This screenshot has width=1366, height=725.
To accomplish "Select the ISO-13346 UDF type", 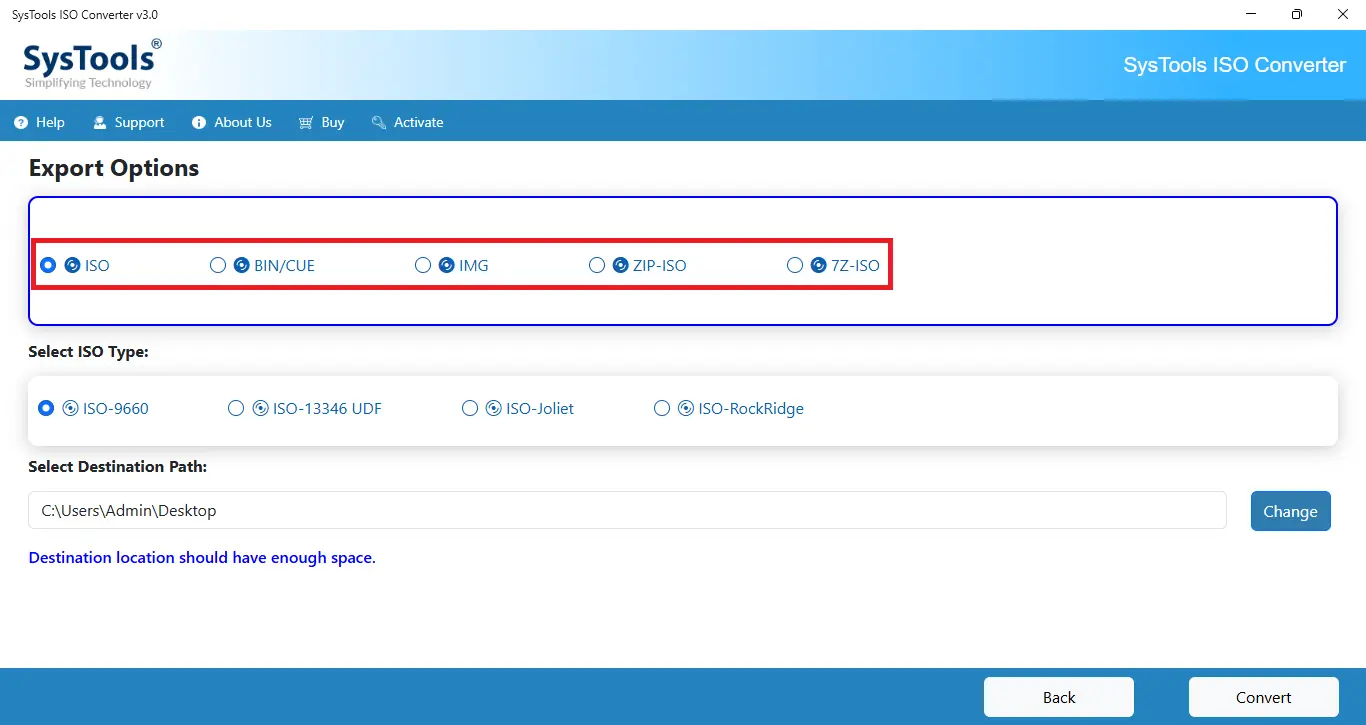I will 236,408.
